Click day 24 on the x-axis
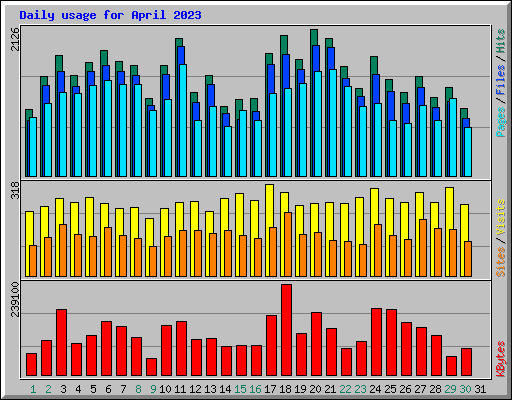The height and width of the screenshot is (400, 512). [375, 389]
